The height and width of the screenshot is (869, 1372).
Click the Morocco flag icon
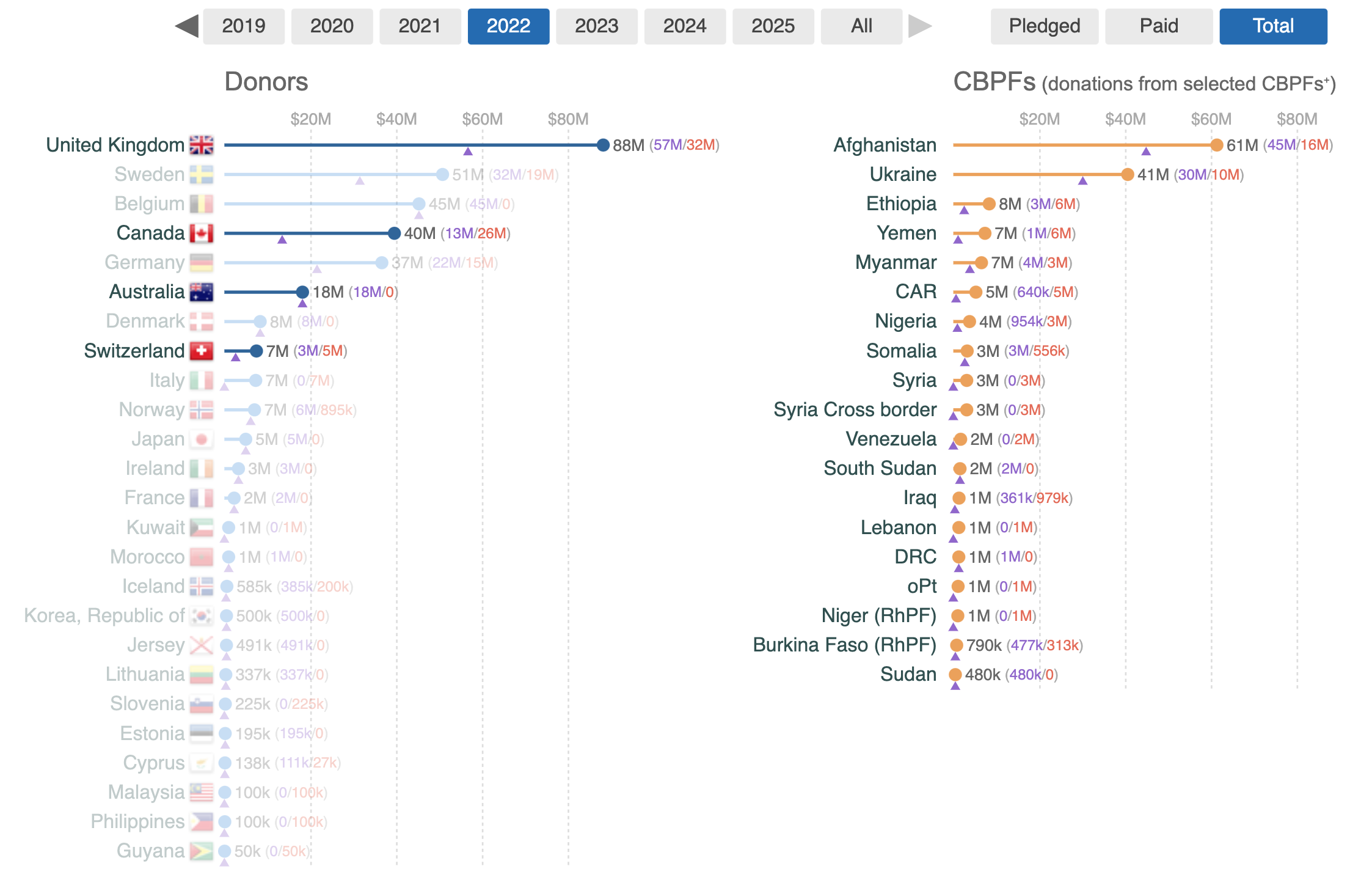201,557
